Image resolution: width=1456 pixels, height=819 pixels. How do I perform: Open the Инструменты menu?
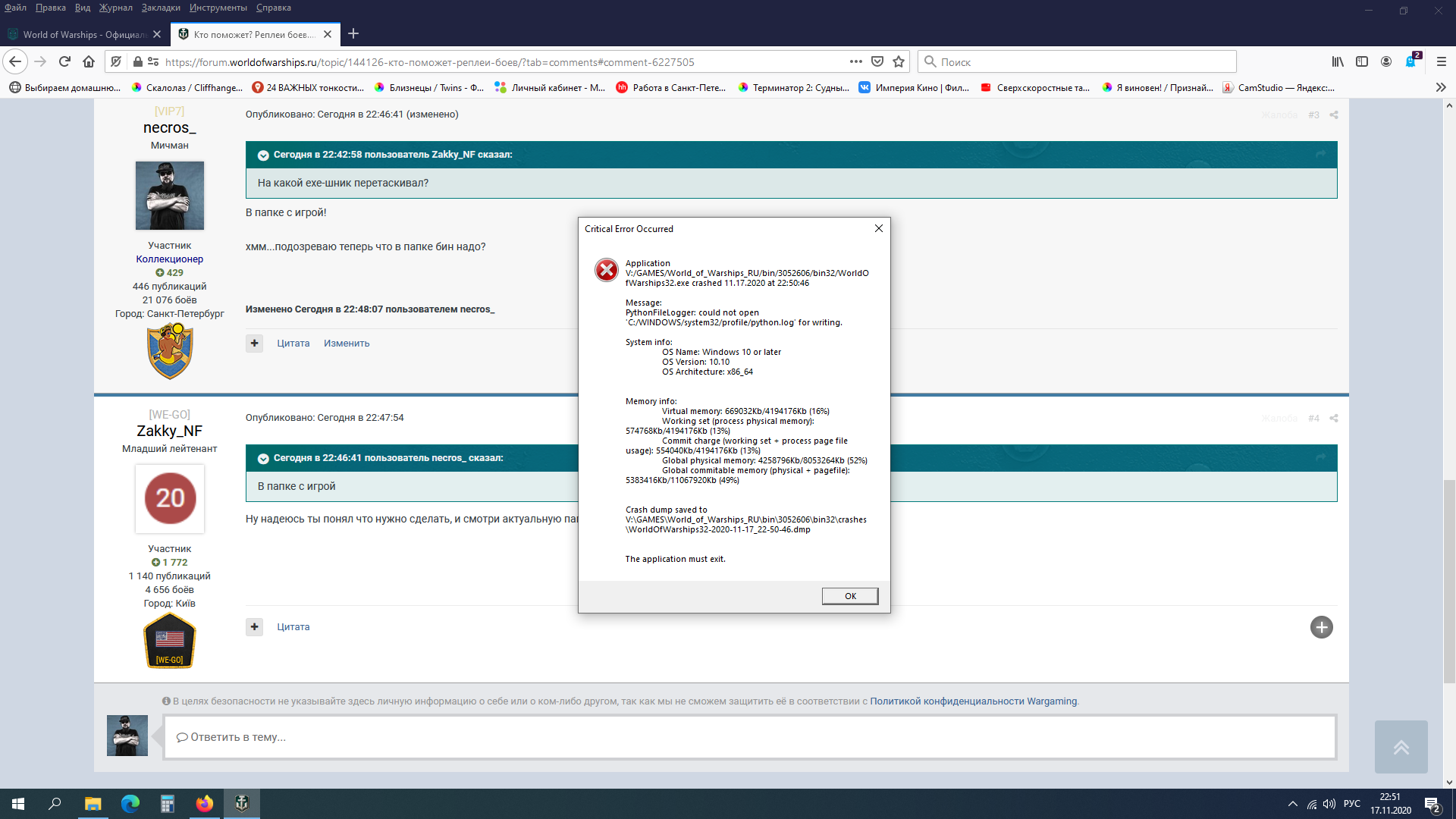[x=218, y=8]
